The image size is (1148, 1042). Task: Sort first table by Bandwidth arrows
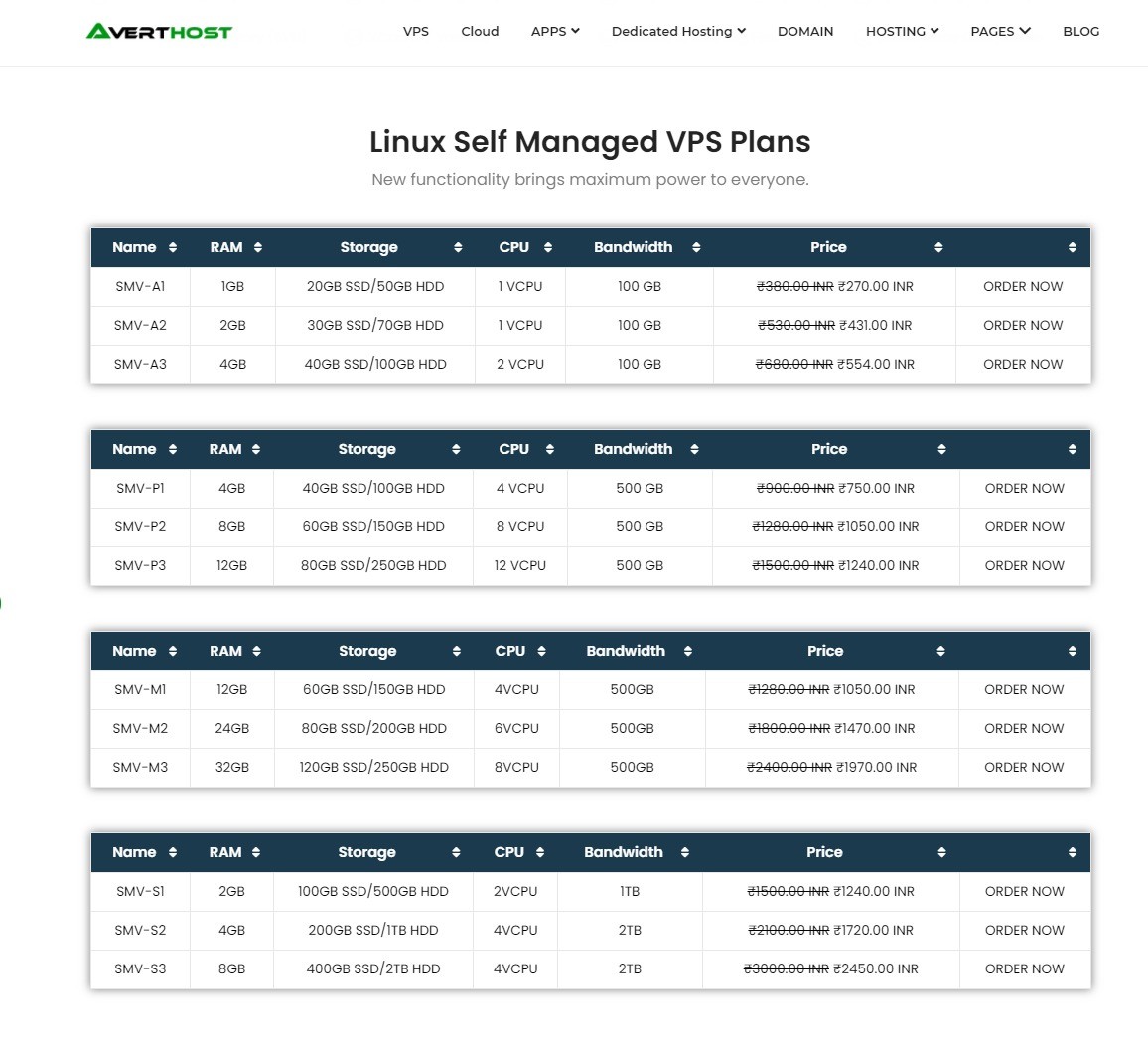pos(696,247)
